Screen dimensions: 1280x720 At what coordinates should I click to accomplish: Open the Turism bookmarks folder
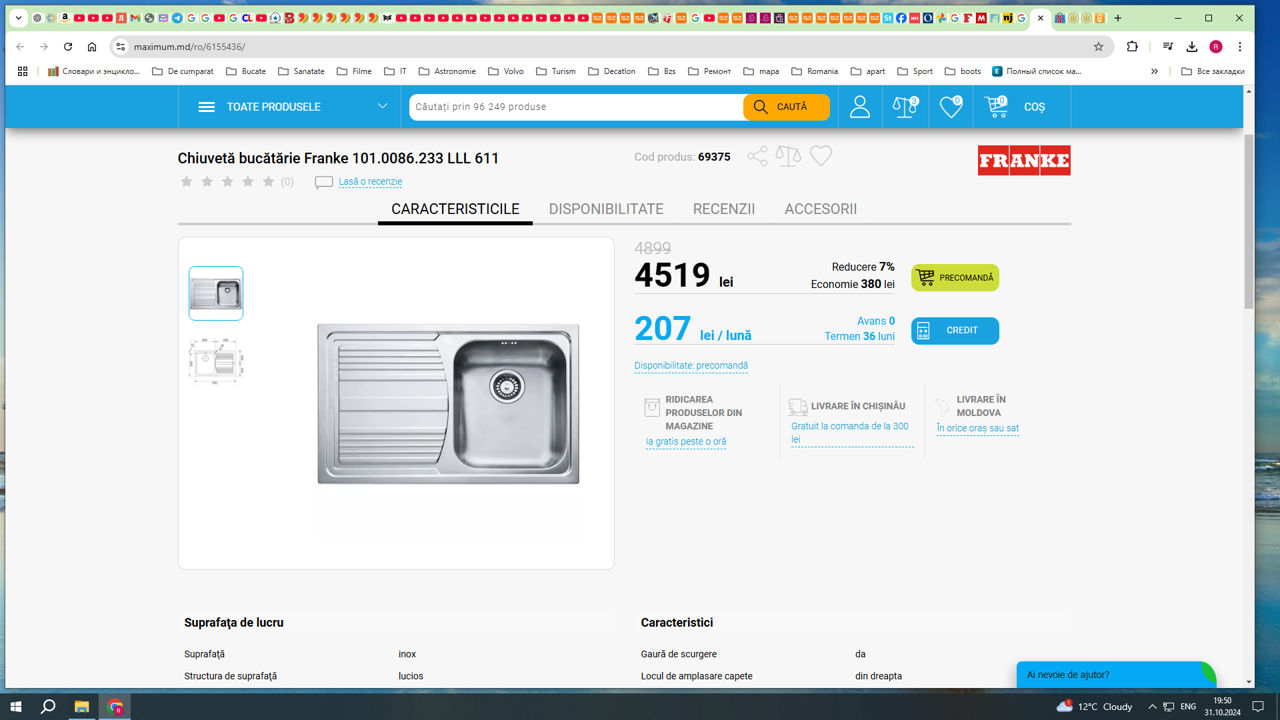pyautogui.click(x=556, y=72)
